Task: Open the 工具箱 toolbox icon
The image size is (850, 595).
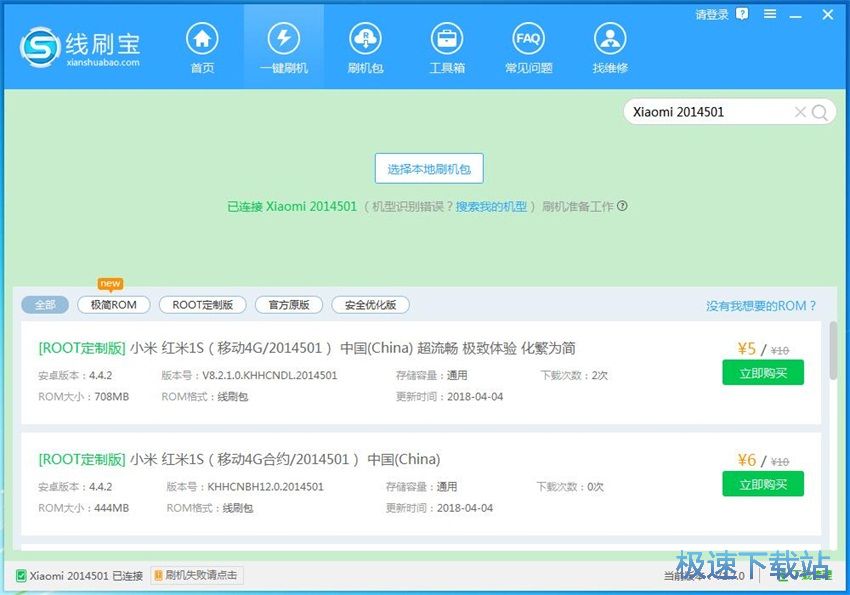Action: tap(447, 38)
